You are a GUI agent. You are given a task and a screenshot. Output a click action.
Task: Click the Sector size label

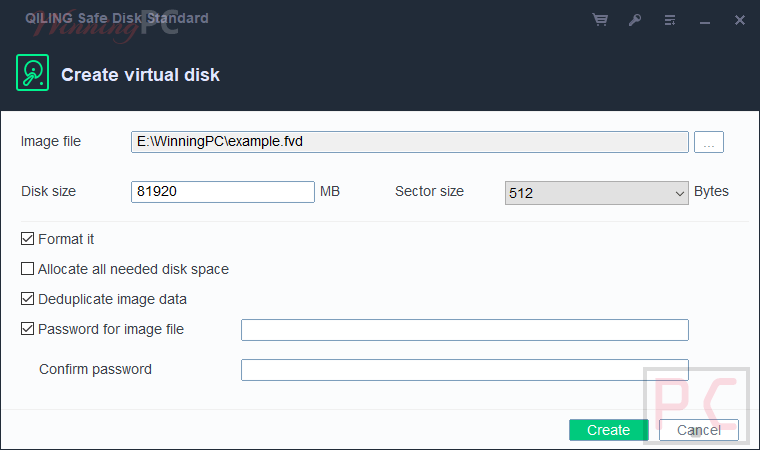click(429, 191)
